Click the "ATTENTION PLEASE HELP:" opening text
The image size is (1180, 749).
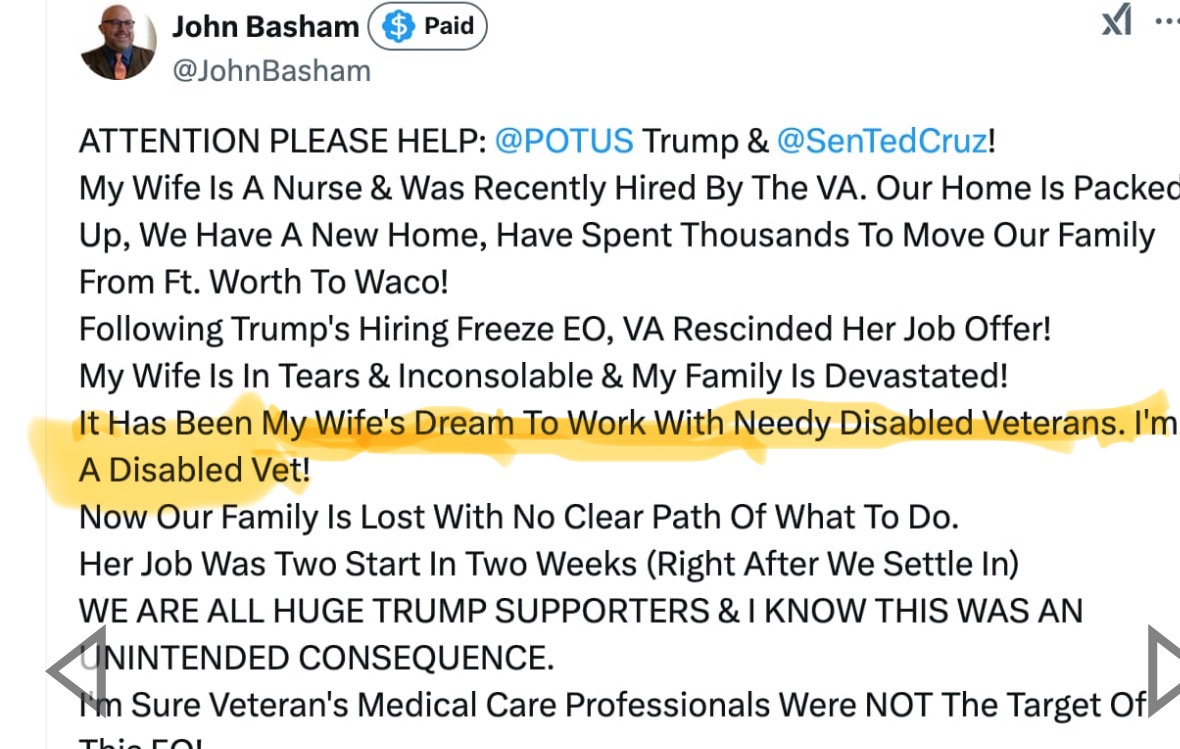coord(283,141)
